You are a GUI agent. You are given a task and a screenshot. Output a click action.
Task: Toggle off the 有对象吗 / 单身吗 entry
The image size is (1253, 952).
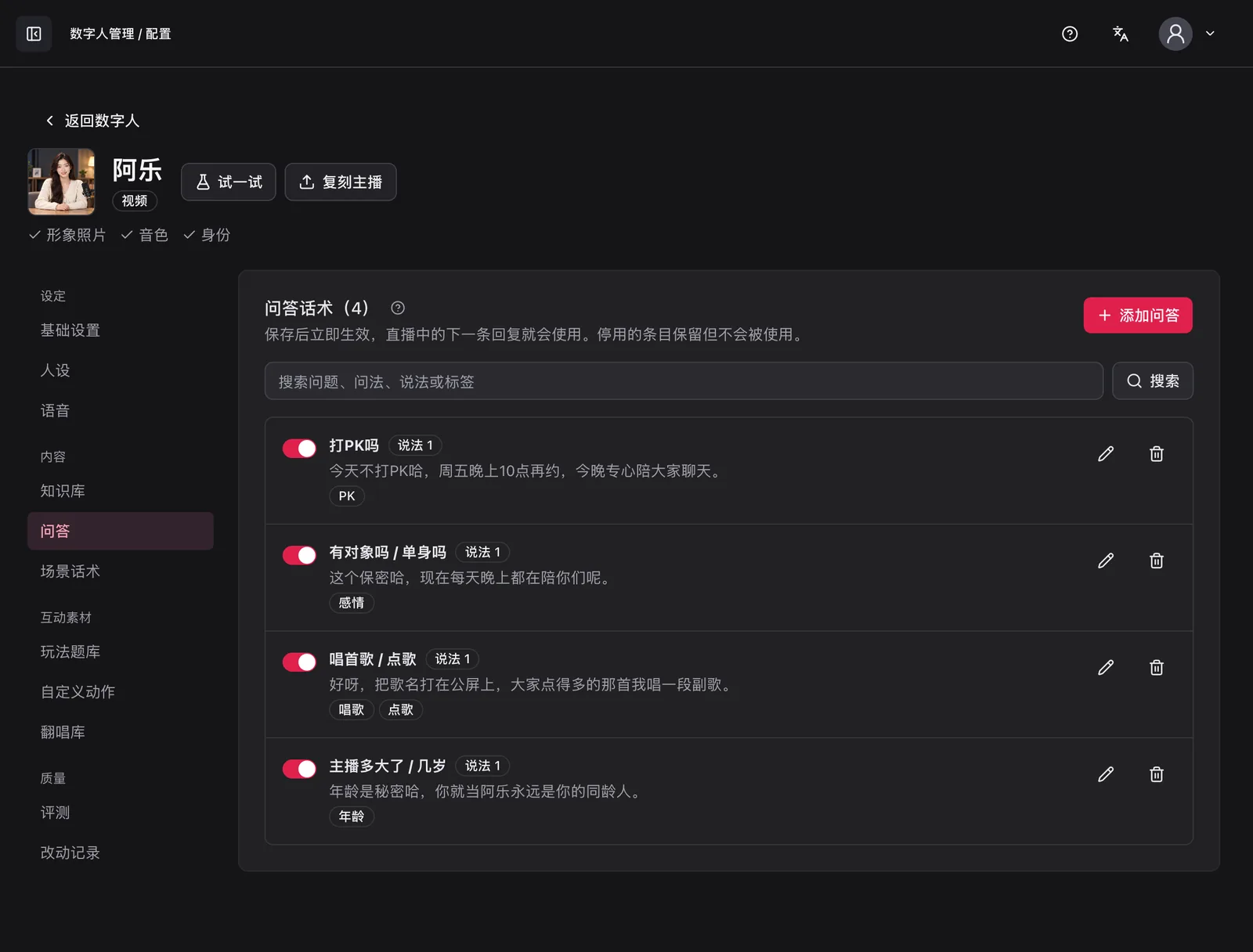299,555
